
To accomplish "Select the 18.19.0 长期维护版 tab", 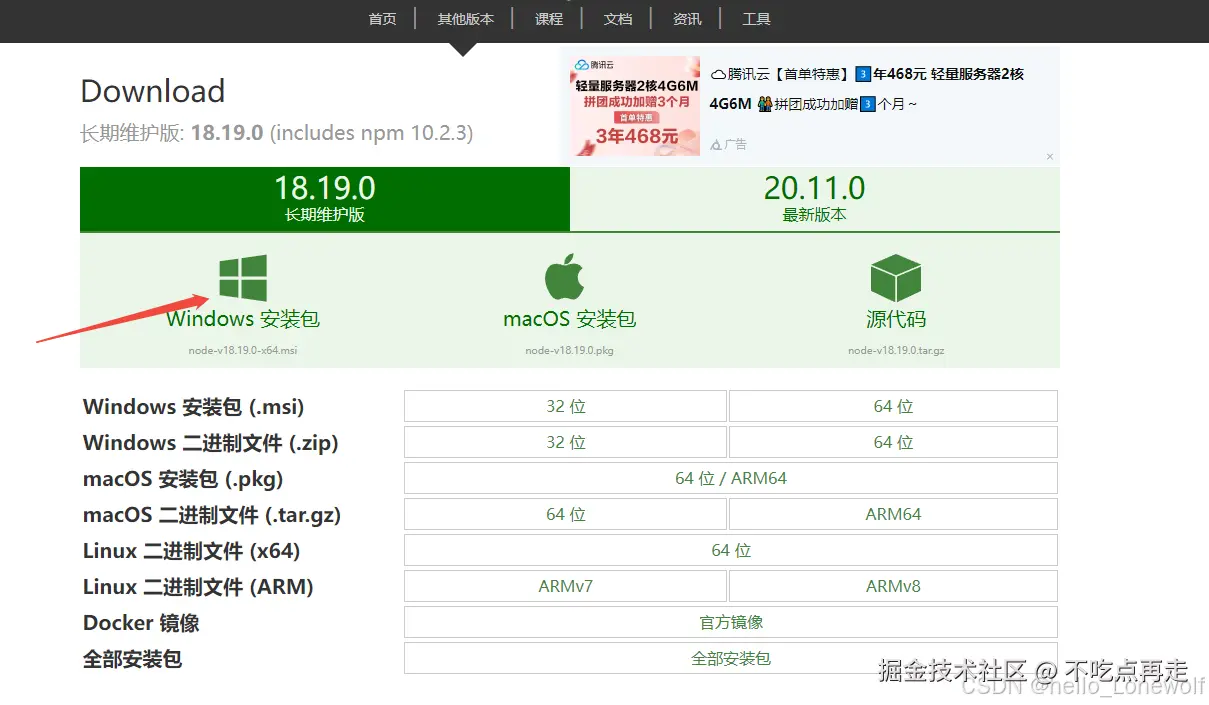I will click(x=325, y=199).
